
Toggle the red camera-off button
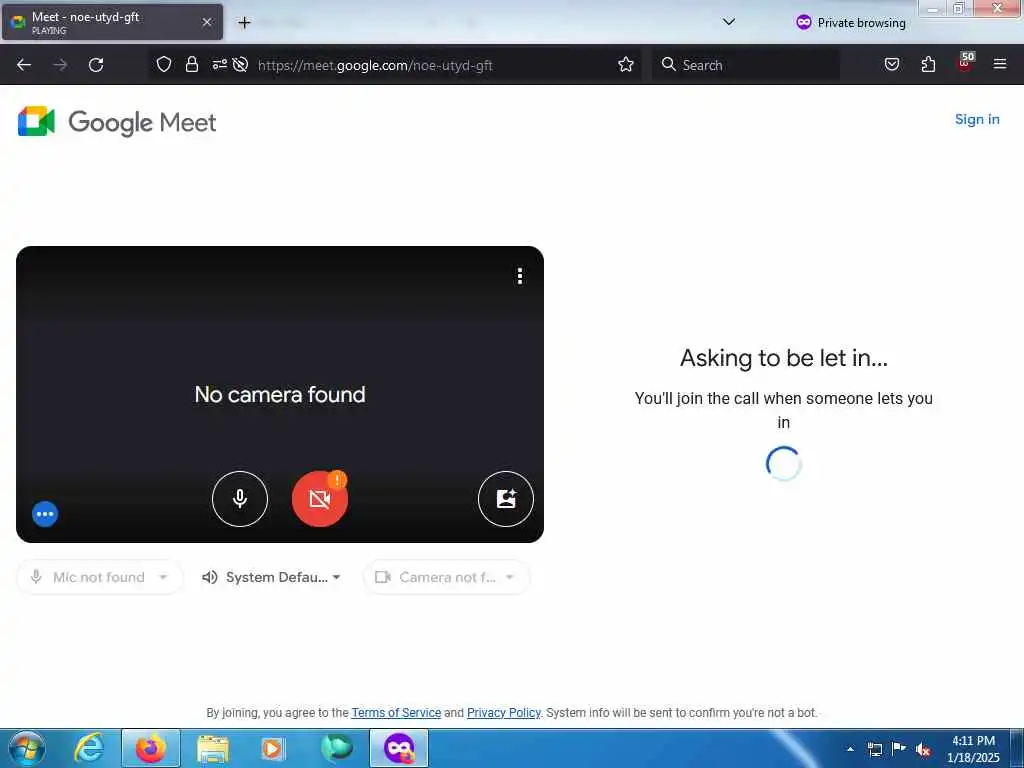[319, 499]
